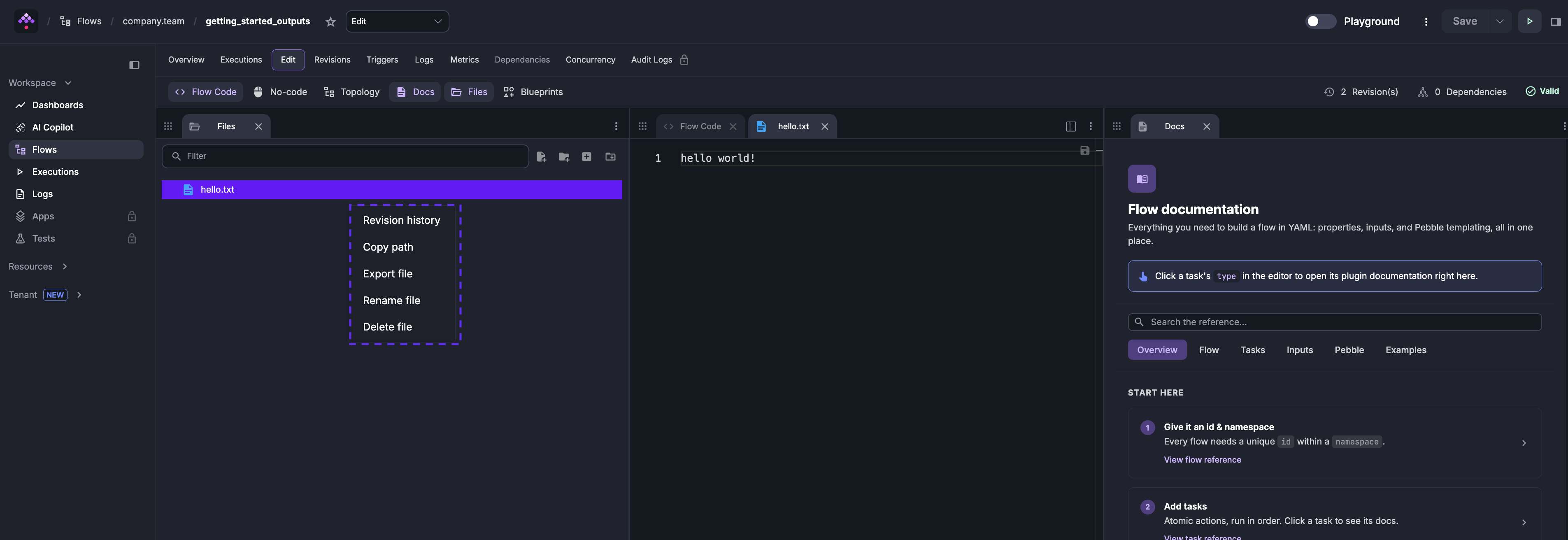Close the hello.txt editor tab
This screenshot has height=540, width=1568.
coord(825,127)
